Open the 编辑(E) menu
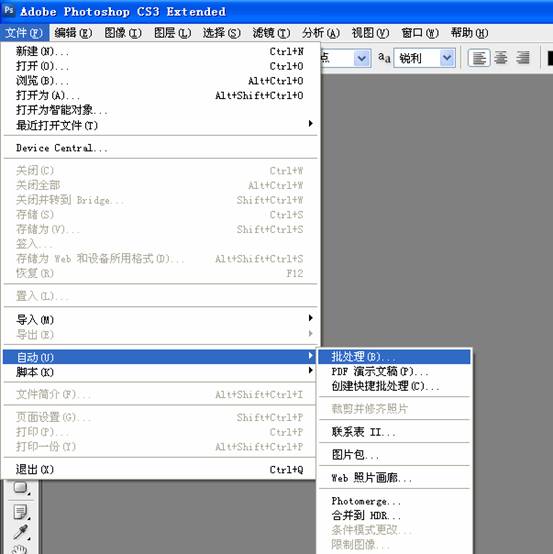Screen dimensions: 553x554 coord(73,33)
